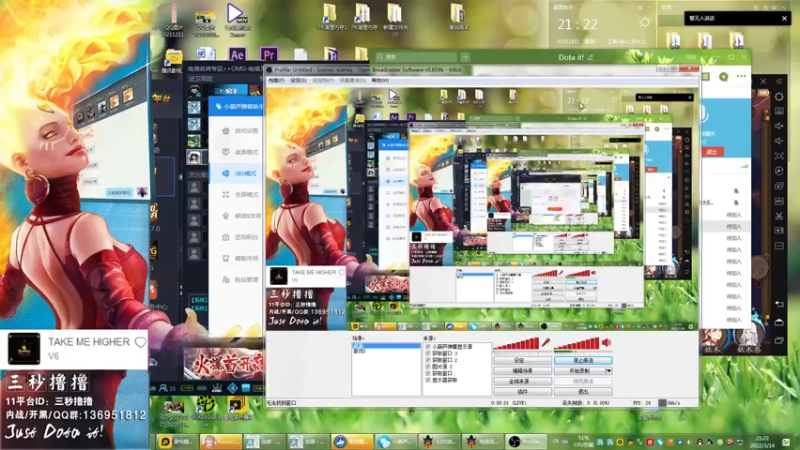Viewport: 800px width, 450px height.
Task: Mute the desktop speaker icon in main OBS window
Action: 606,342
